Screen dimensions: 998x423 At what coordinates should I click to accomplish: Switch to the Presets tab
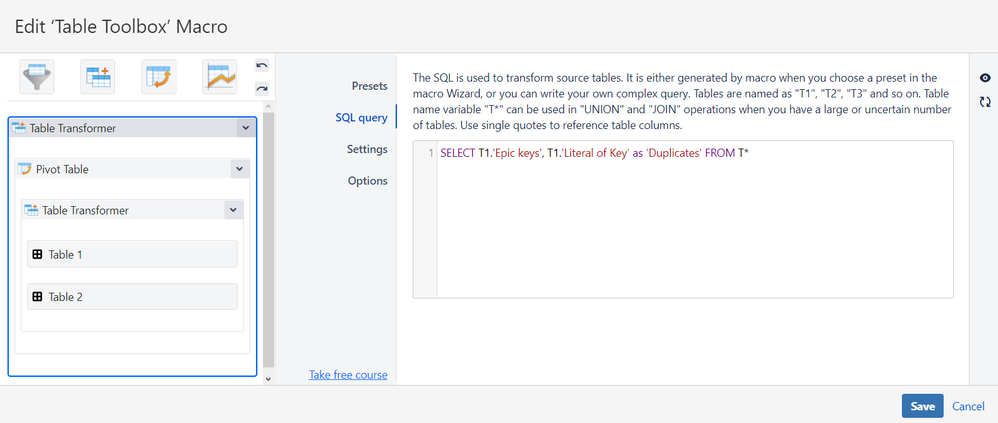(x=369, y=86)
